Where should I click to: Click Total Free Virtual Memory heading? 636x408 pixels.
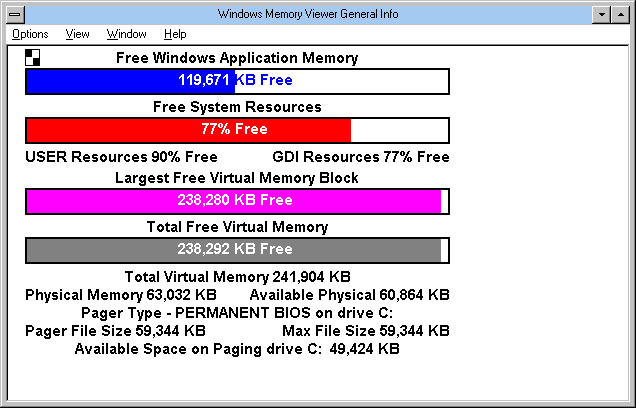pyautogui.click(x=237, y=227)
